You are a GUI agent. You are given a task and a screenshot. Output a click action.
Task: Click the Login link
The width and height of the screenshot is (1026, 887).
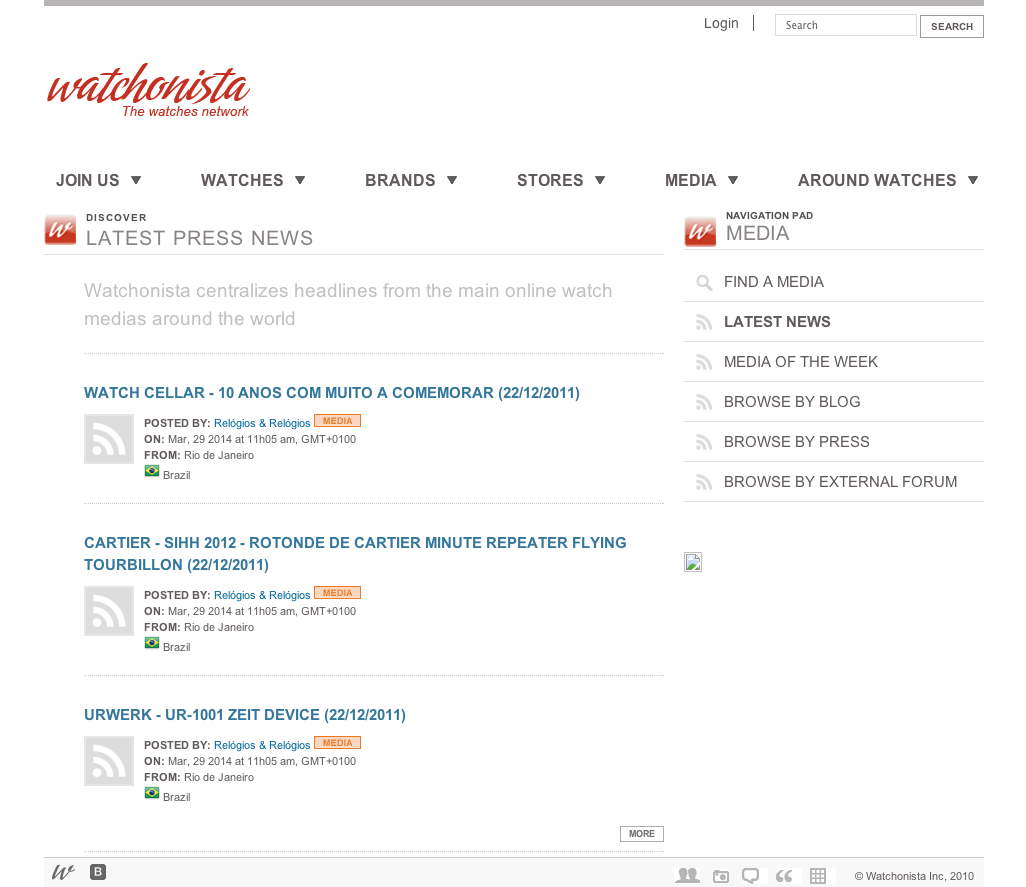pyautogui.click(x=721, y=24)
